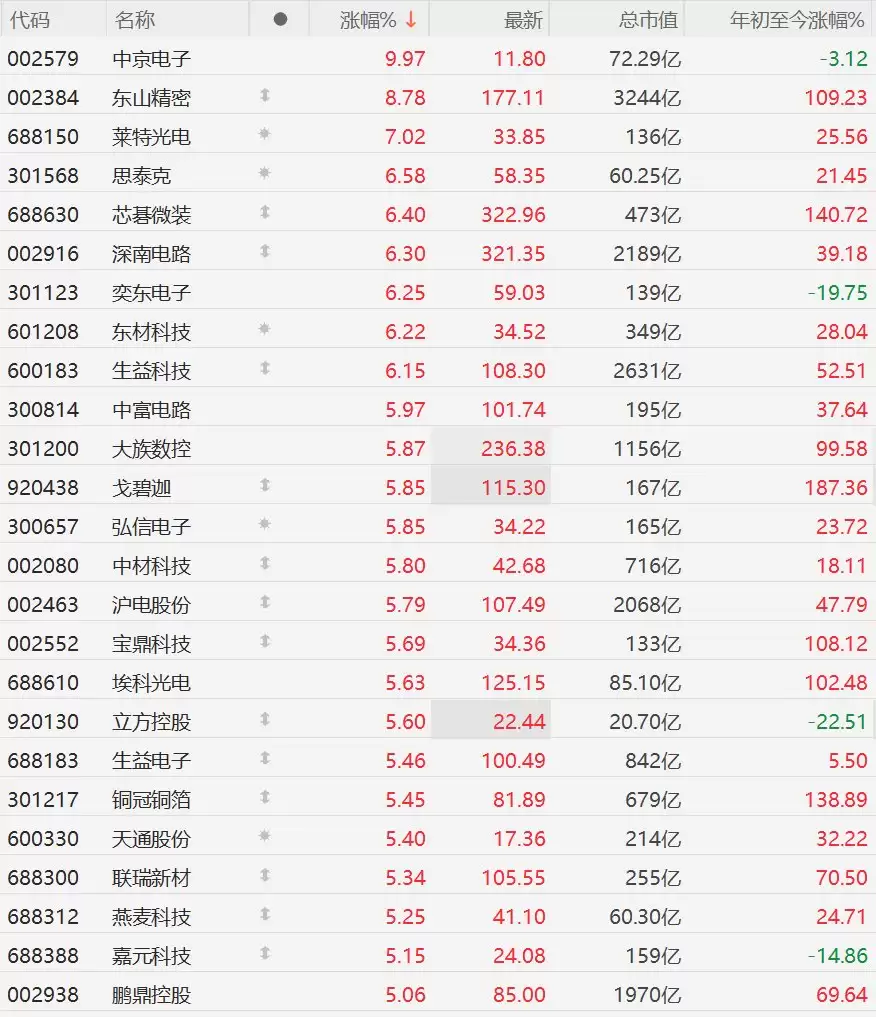The height and width of the screenshot is (1017, 876).
Task: Sort by the 最新 column header
Action: point(523,20)
